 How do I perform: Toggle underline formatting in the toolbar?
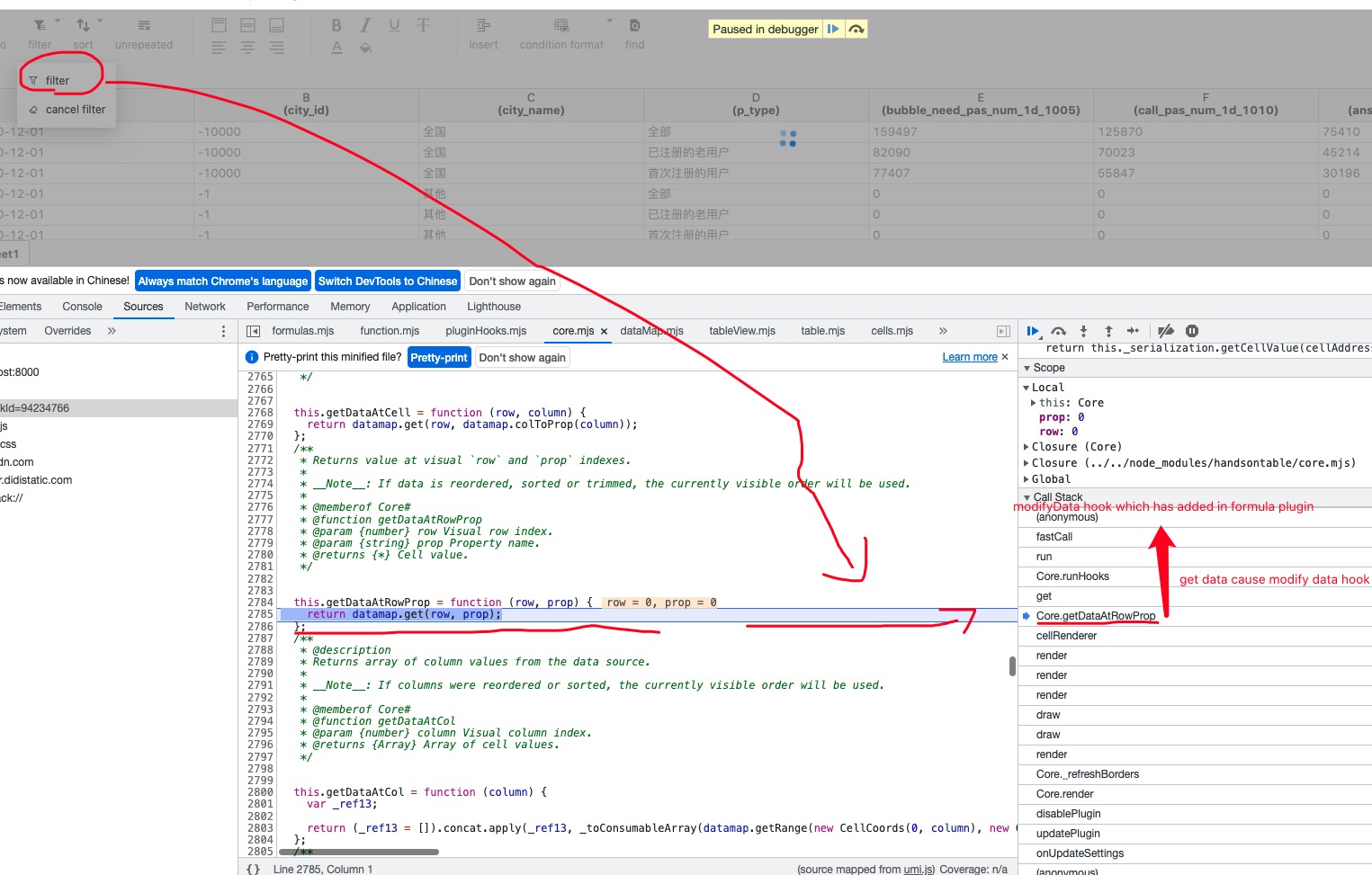tap(393, 25)
